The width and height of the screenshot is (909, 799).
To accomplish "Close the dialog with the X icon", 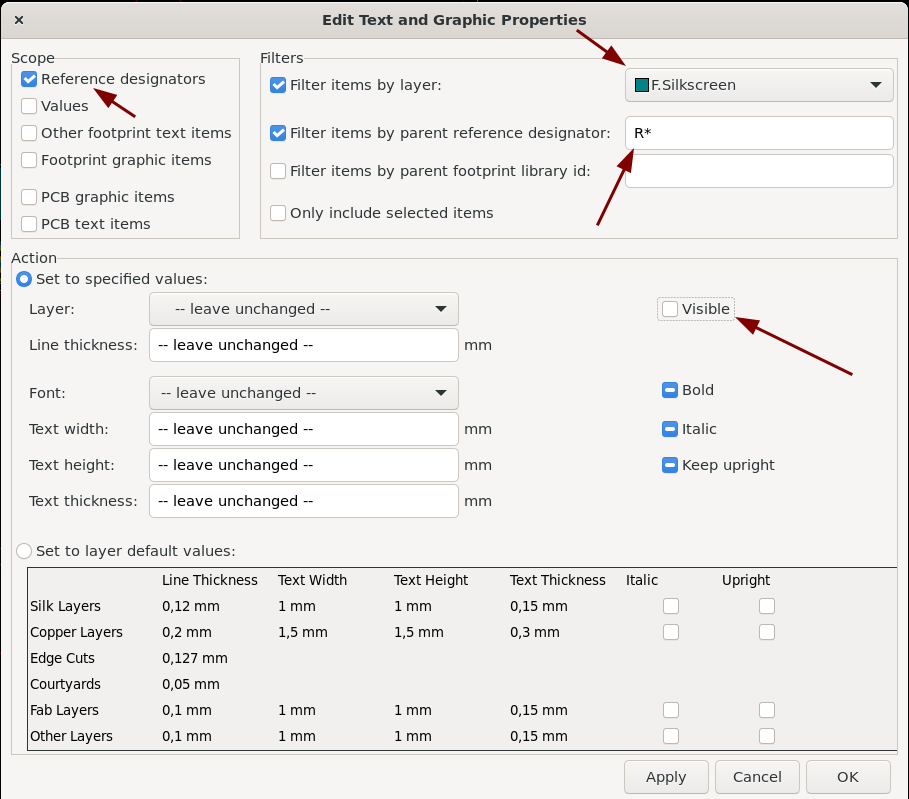I will tap(19, 20).
